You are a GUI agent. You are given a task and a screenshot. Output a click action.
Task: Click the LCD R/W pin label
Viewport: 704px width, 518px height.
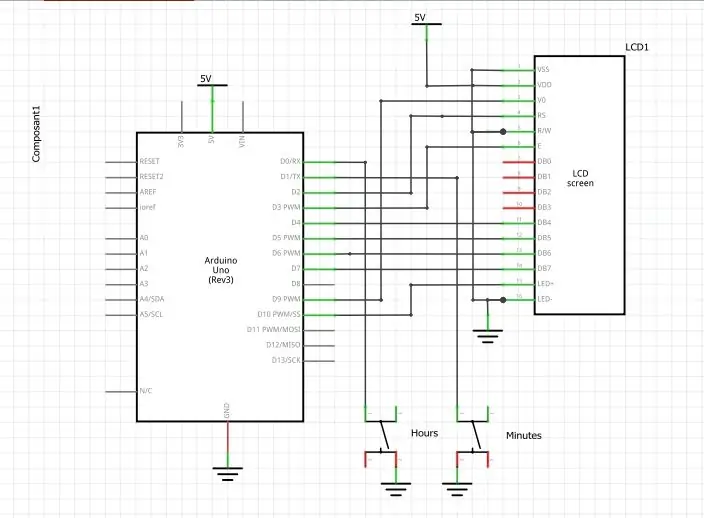click(x=544, y=131)
